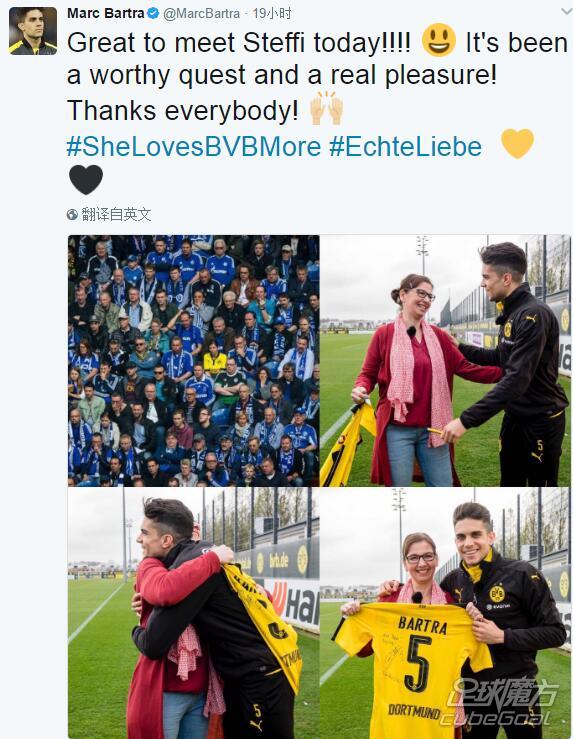Open the @MarcBartra handle link
This screenshot has width=573, height=739.
(201, 14)
